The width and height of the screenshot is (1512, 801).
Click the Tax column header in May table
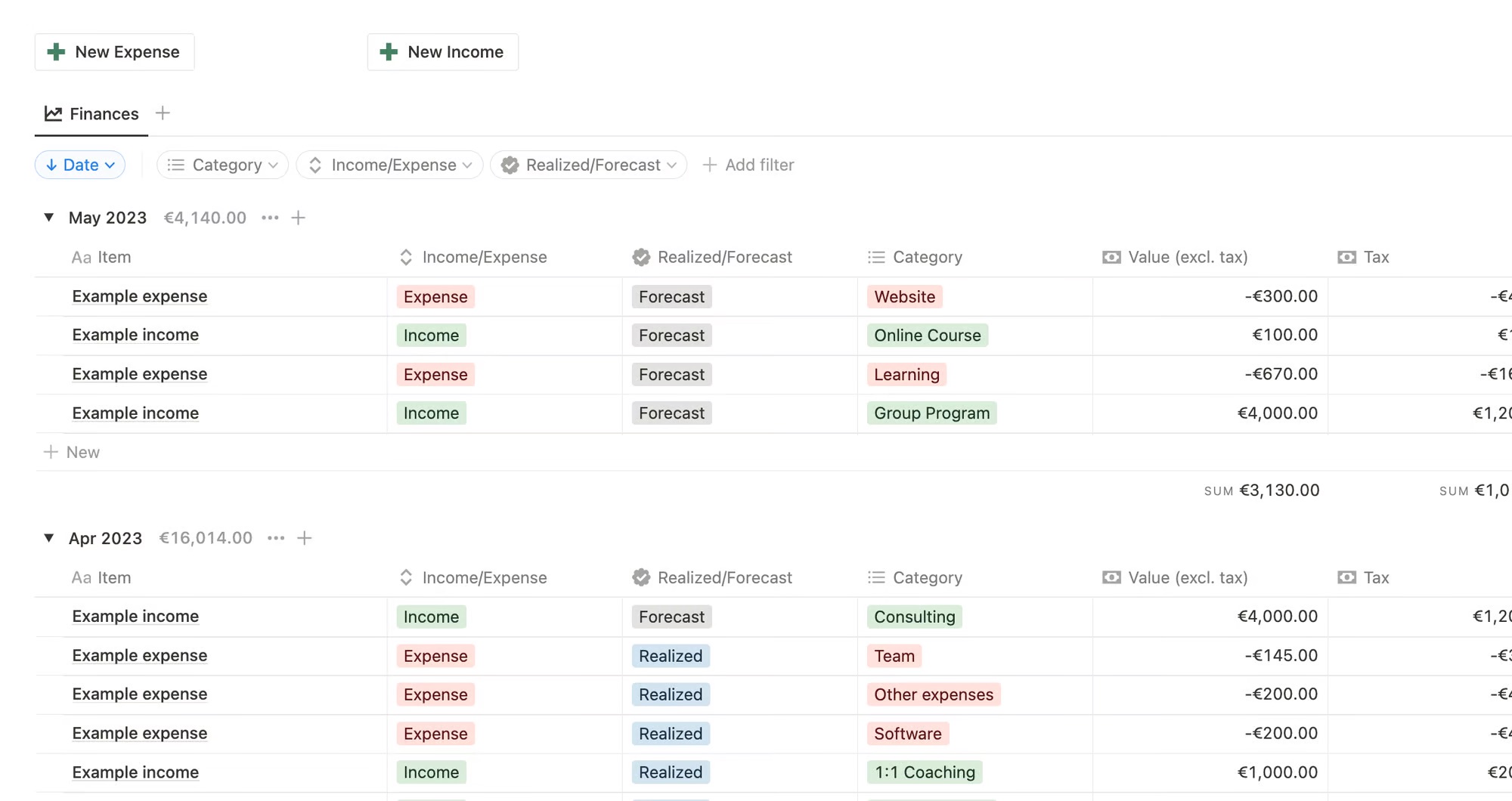point(1375,257)
